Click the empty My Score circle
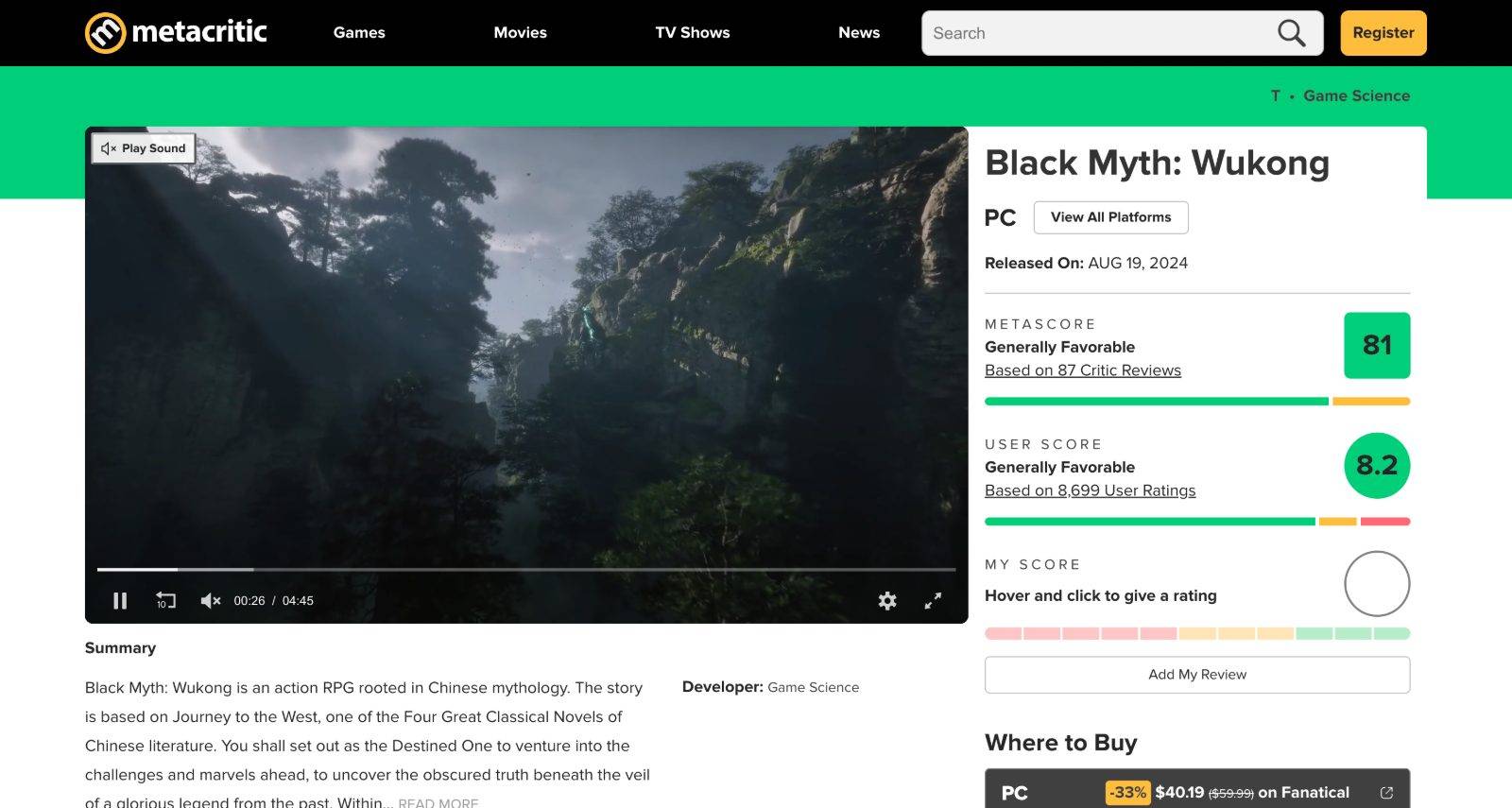Screen dimensions: 1512x808 (x=1377, y=584)
